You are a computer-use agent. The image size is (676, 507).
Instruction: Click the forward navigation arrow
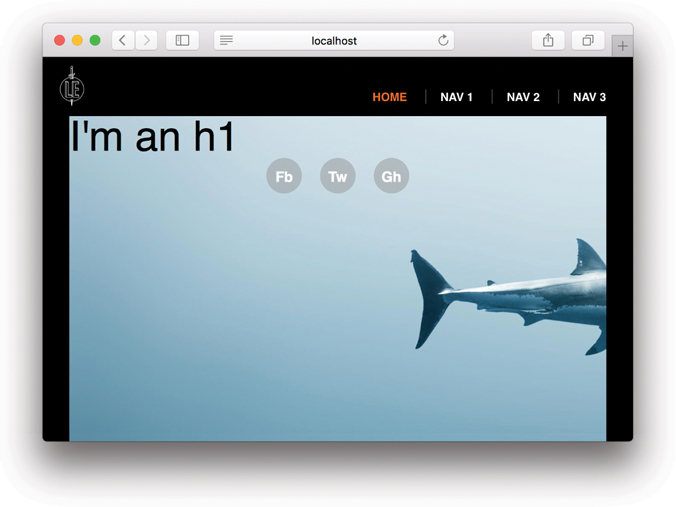tap(147, 40)
